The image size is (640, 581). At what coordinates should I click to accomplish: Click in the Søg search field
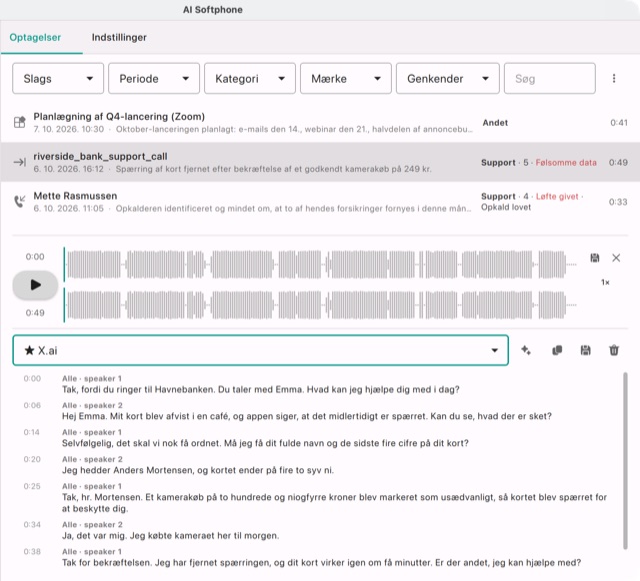click(550, 78)
